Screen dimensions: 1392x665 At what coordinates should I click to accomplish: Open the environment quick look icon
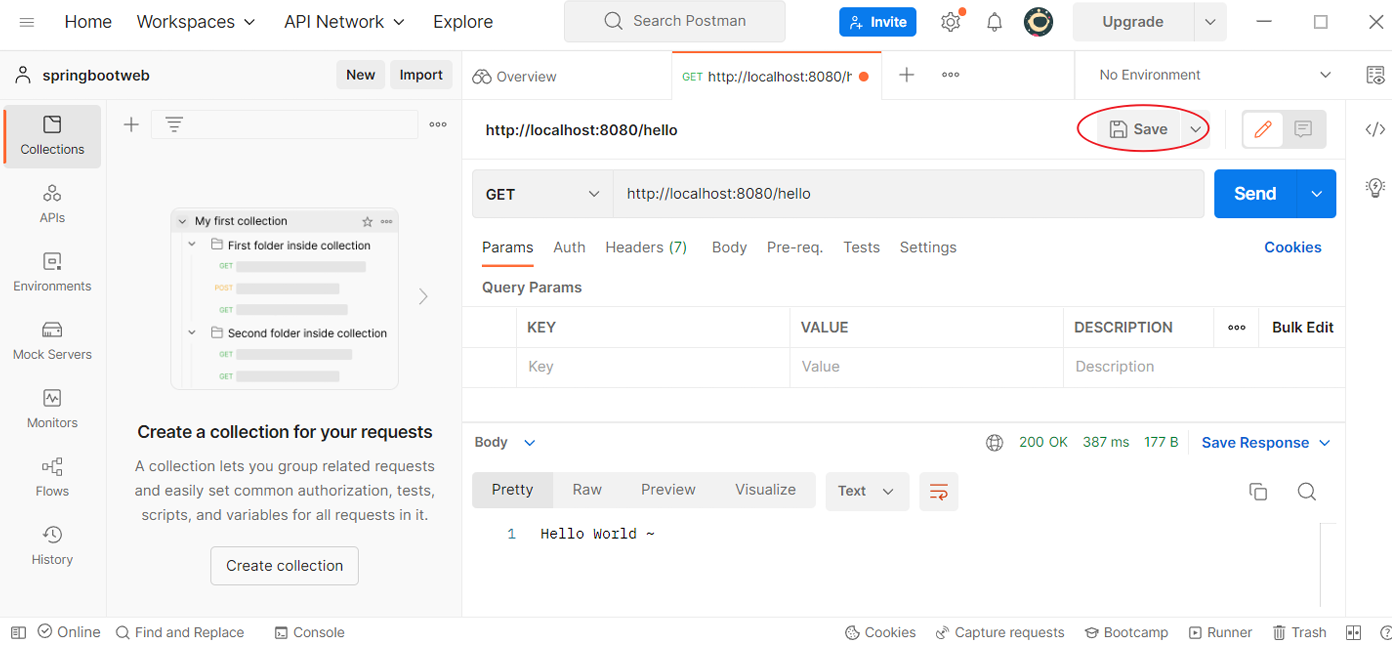[1375, 75]
